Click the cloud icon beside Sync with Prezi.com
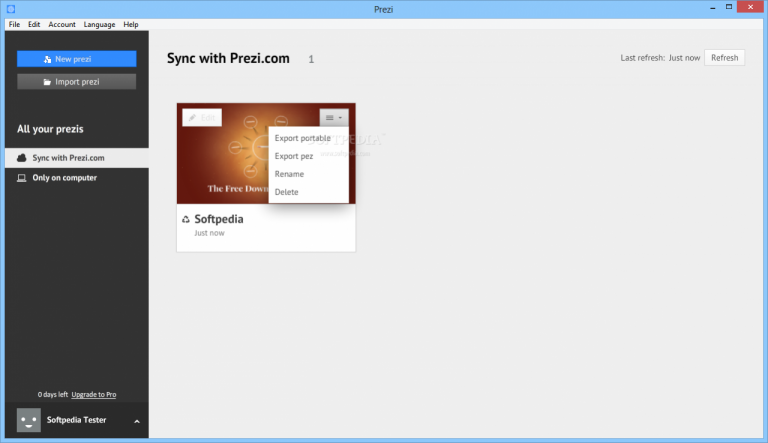The height and width of the screenshot is (443, 768). (x=22, y=158)
